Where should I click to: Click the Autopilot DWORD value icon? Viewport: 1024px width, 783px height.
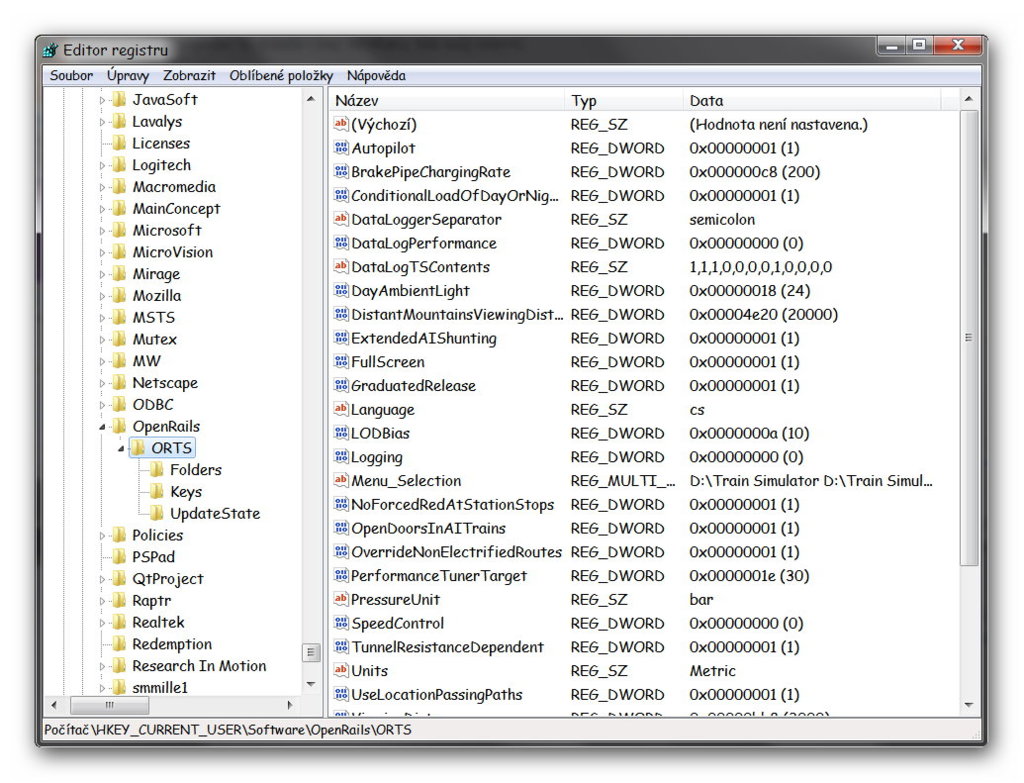[341, 148]
